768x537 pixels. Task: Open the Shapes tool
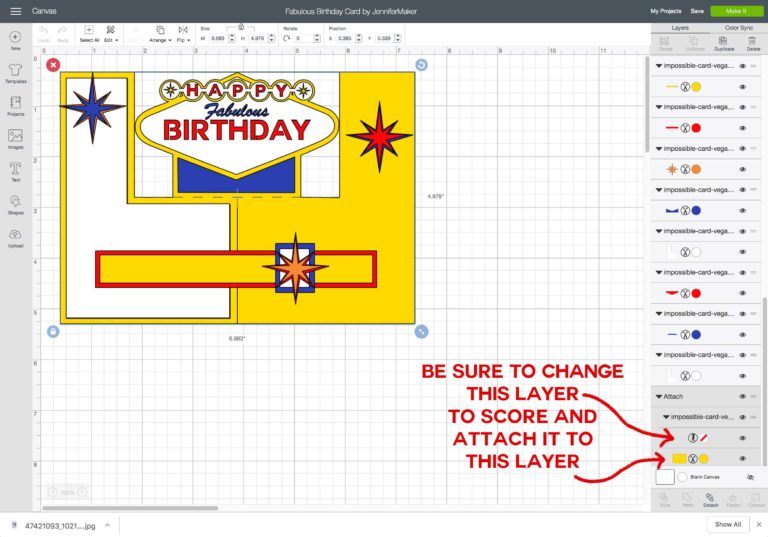[x=15, y=204]
